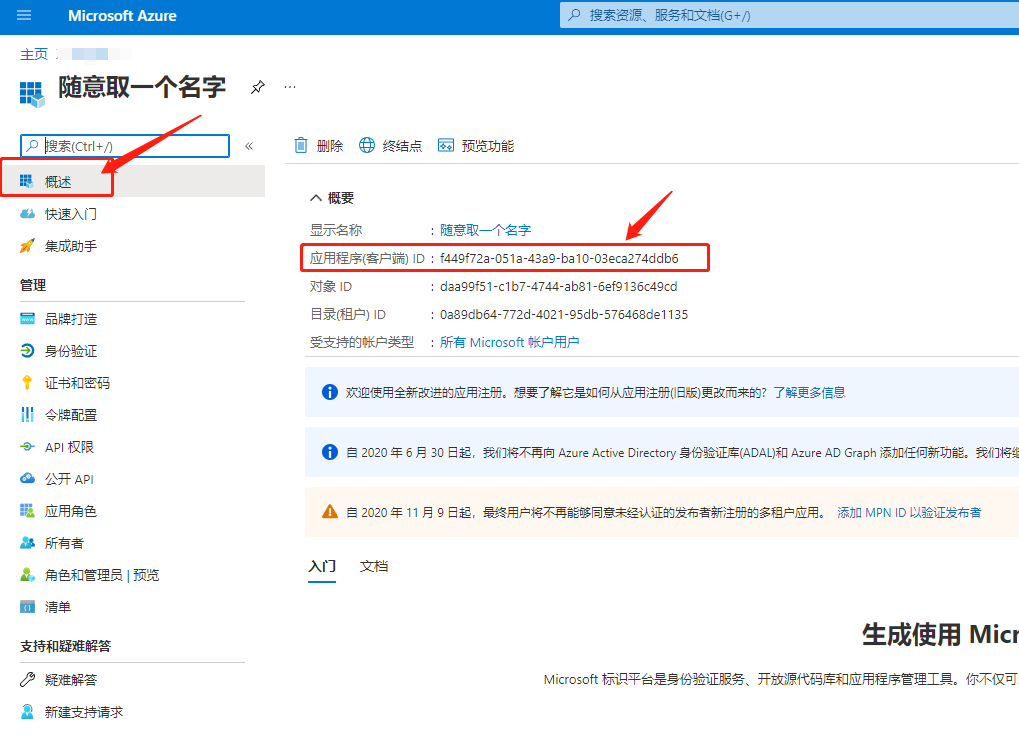Click the key icon for 证书和密码
This screenshot has height=746, width=1019.
(x=27, y=383)
